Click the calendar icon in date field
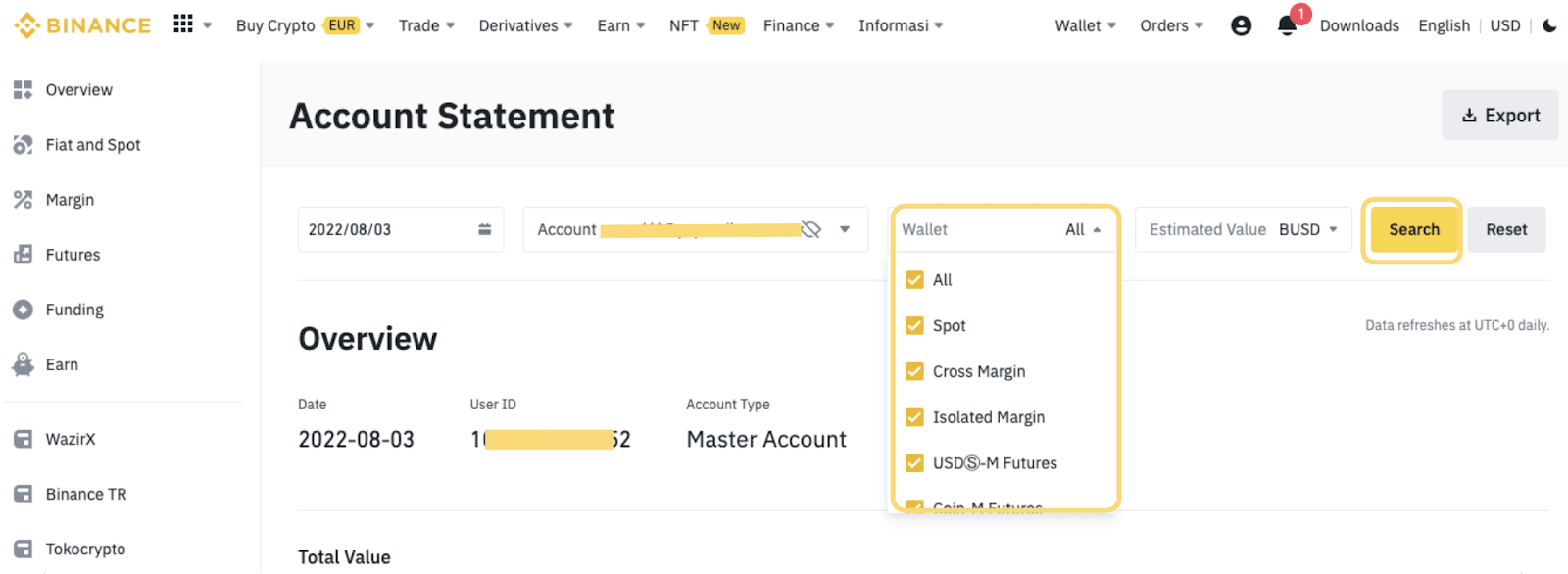The image size is (1568, 574). [x=484, y=229]
